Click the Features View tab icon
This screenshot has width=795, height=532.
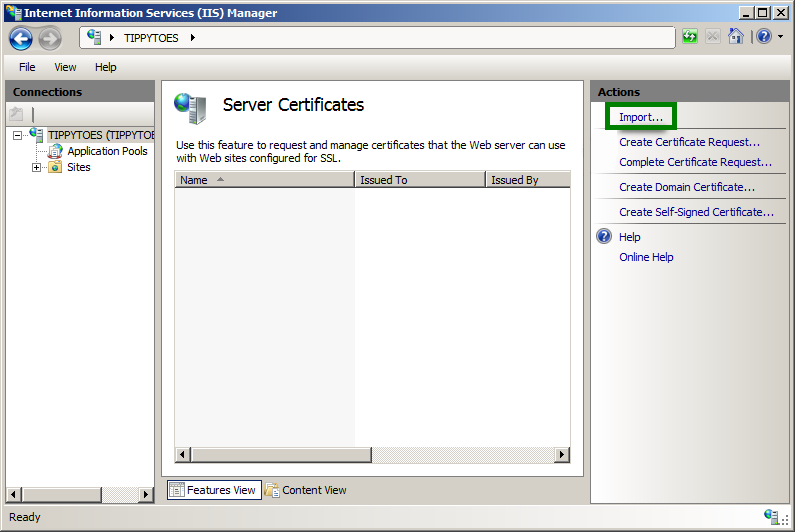pyautogui.click(x=177, y=490)
